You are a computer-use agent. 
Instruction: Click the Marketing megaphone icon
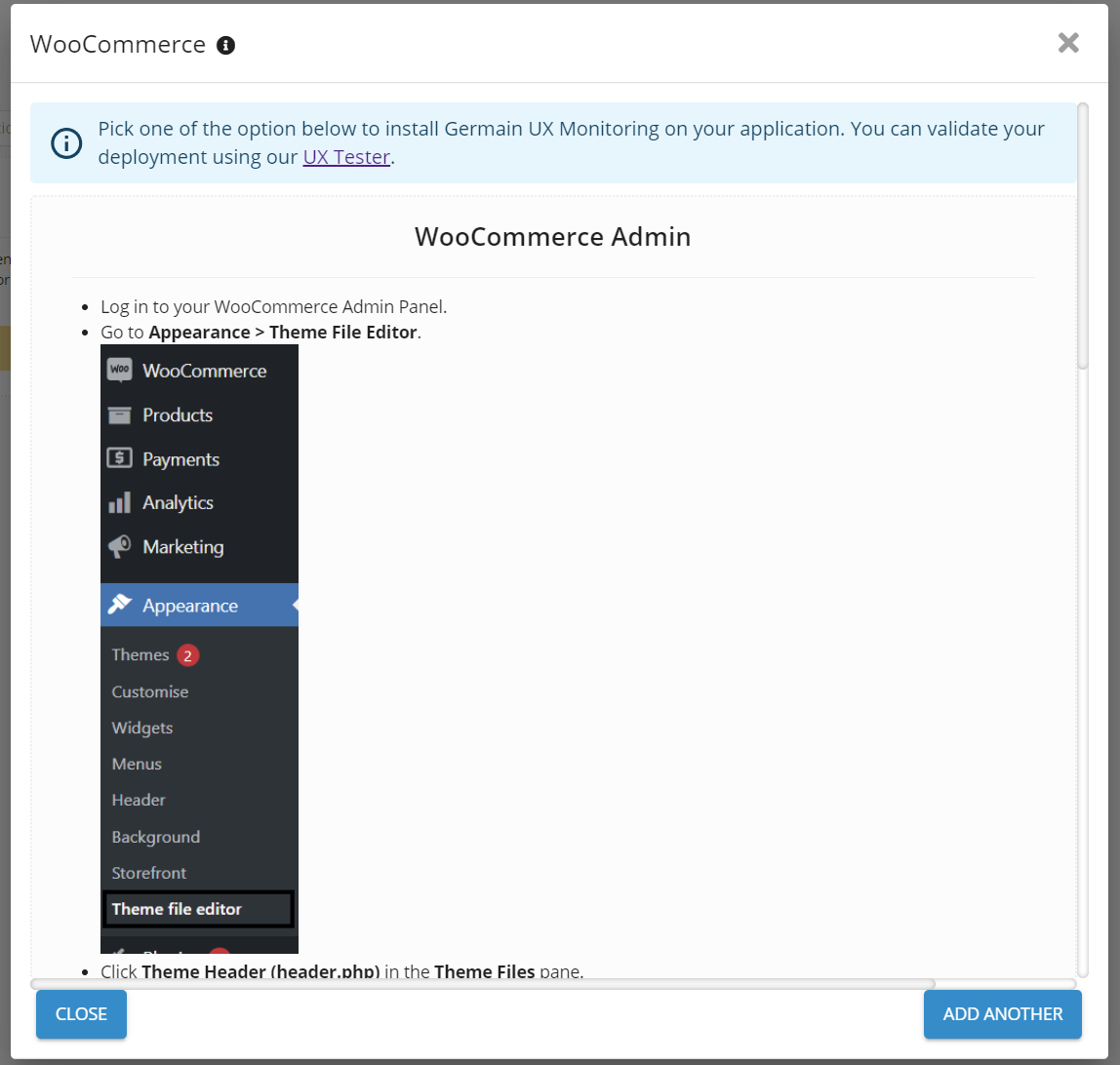point(119,546)
